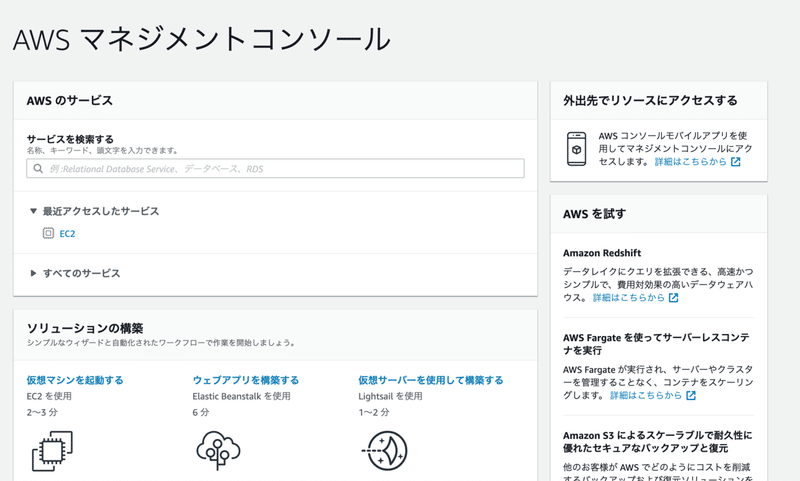Open ウェブアプリを構築する link
The width and height of the screenshot is (800, 481).
point(246,380)
